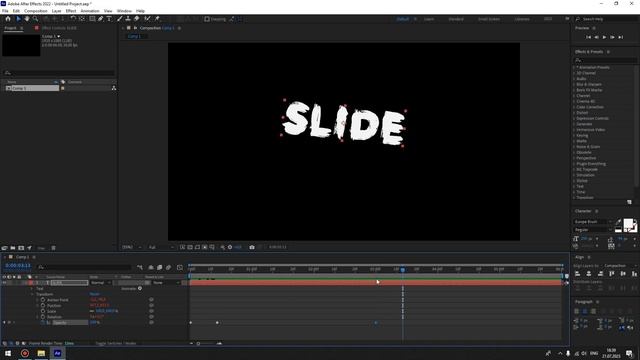
Task: Jump to first frame in Preview panel
Action: 588,37
